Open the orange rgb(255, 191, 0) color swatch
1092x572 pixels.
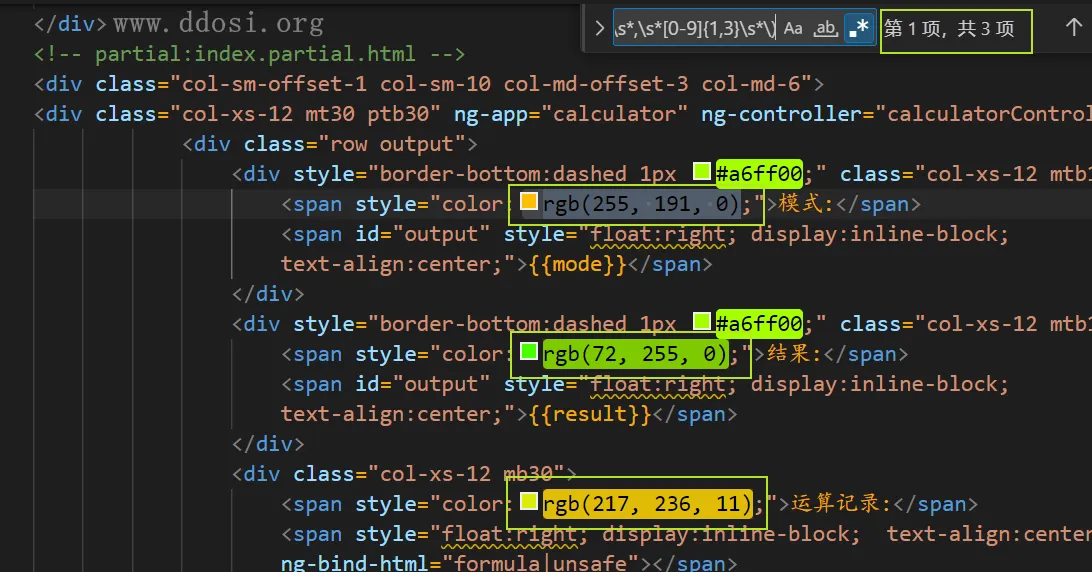tap(529, 204)
